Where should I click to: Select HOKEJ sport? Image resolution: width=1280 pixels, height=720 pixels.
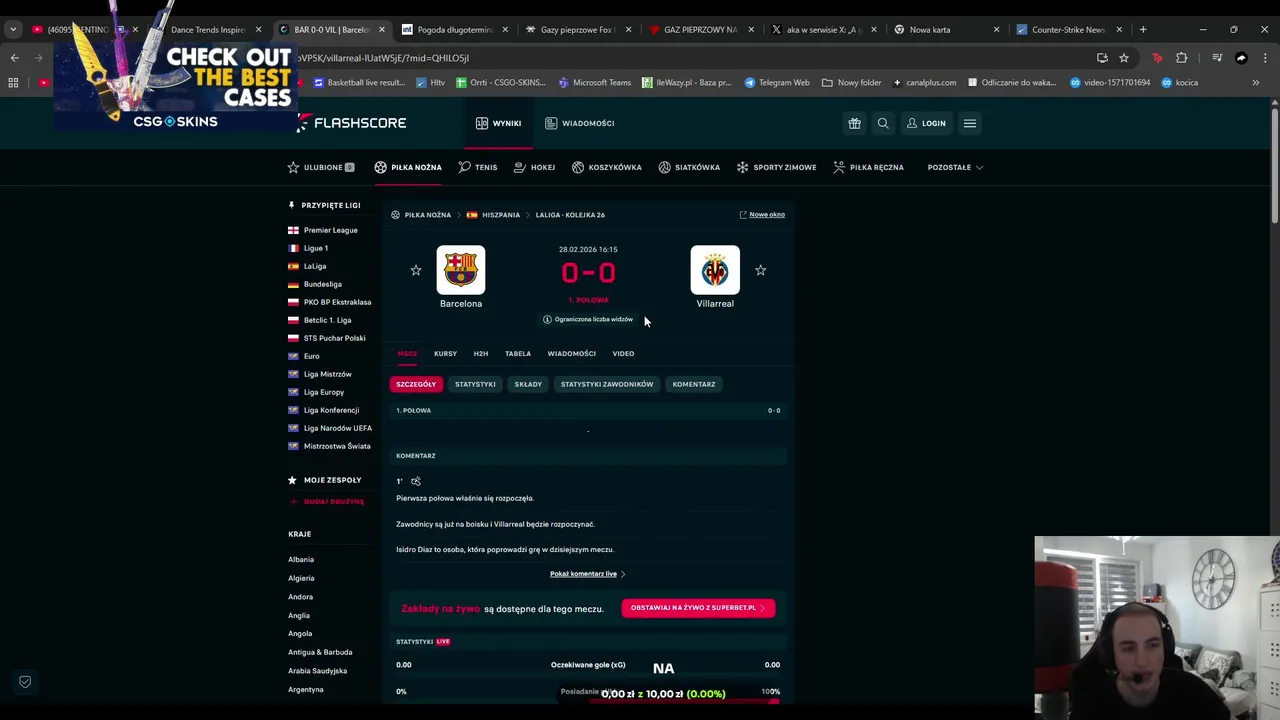coord(534,167)
